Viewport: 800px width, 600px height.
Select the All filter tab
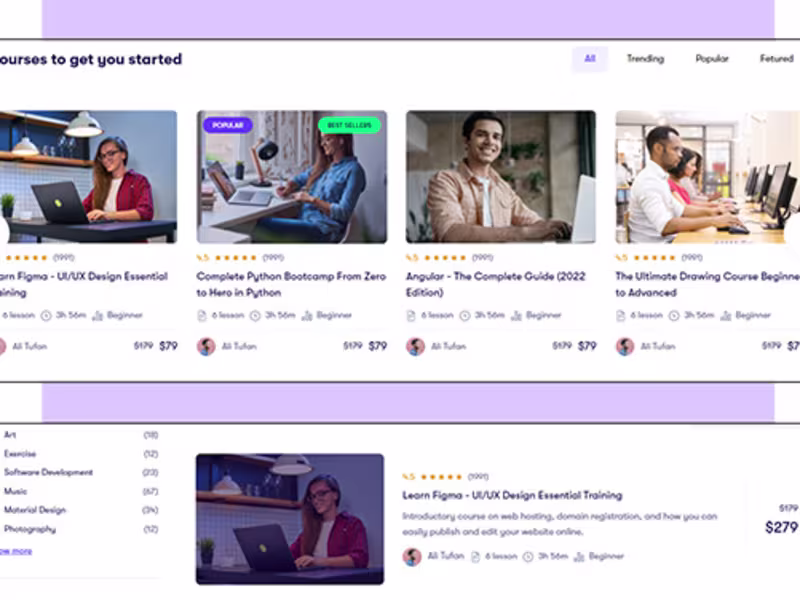pos(589,59)
